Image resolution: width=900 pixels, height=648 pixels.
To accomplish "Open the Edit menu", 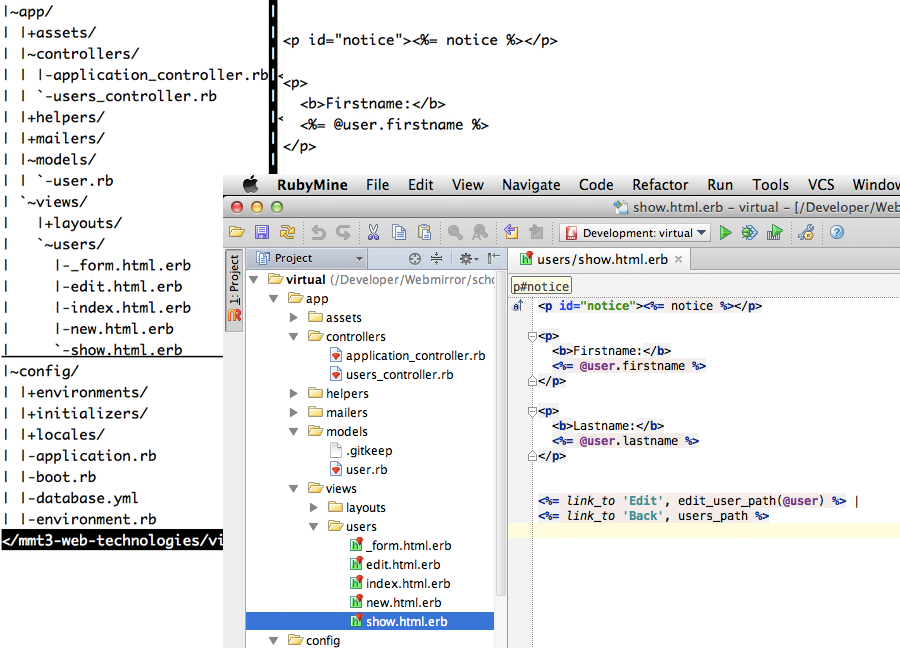I will (421, 185).
